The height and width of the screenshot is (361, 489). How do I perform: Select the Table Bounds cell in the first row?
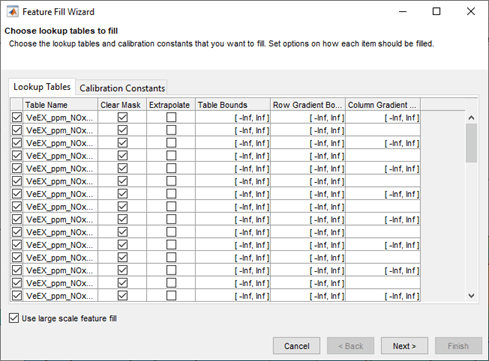tap(233, 117)
